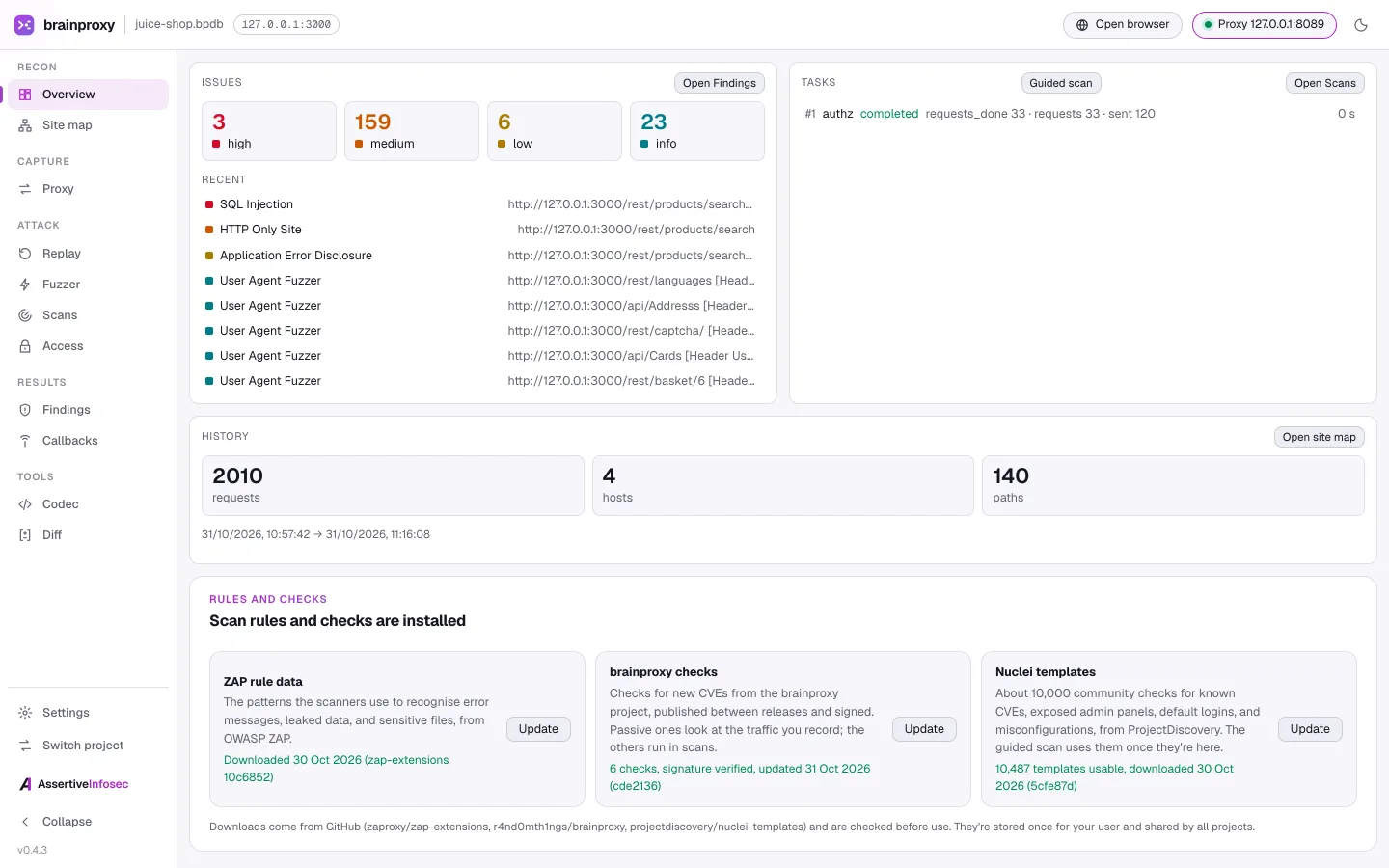Image resolution: width=1389 pixels, height=868 pixels.
Task: Open the Diff tool icon
Action: click(25, 535)
